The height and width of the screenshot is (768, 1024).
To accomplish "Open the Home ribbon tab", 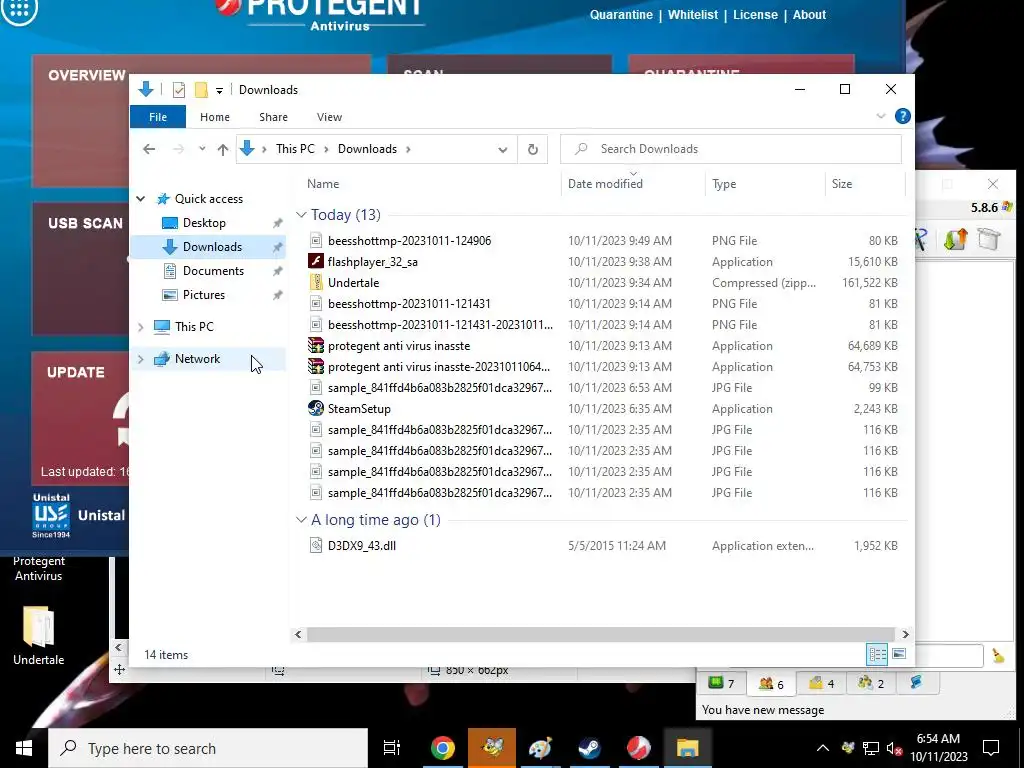I will click(215, 117).
